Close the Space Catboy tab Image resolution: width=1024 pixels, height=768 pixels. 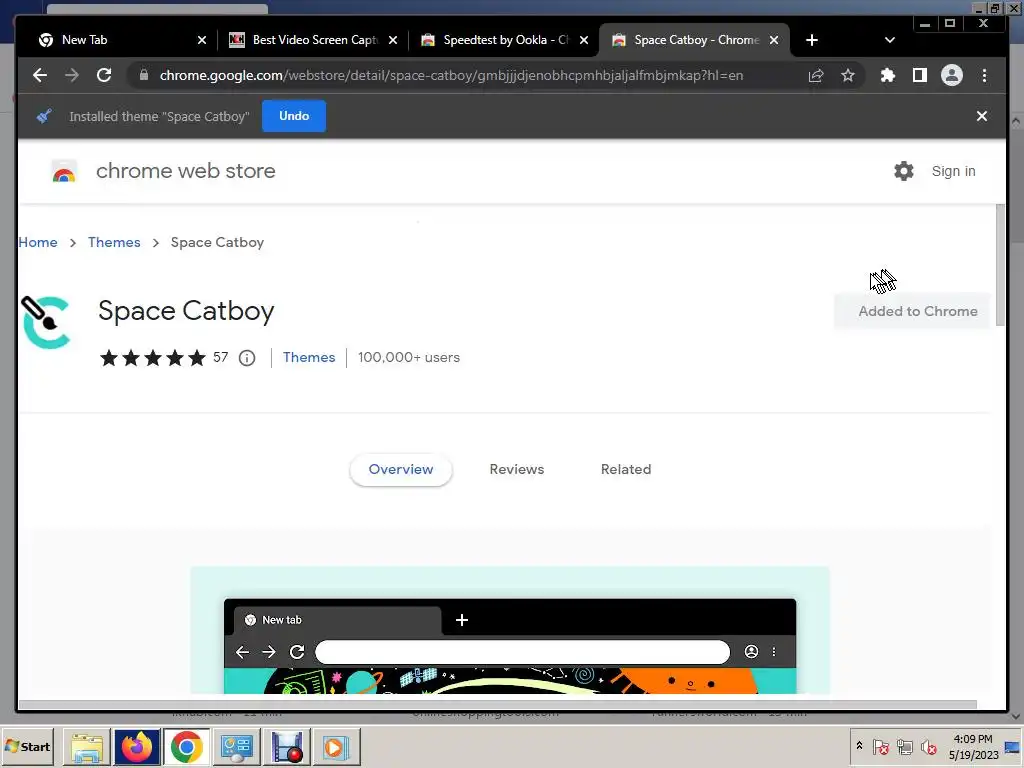(x=774, y=40)
